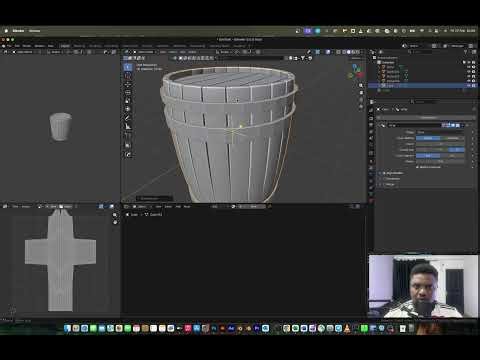
Task: Open View menu in main viewport header
Action: [x=163, y=52]
